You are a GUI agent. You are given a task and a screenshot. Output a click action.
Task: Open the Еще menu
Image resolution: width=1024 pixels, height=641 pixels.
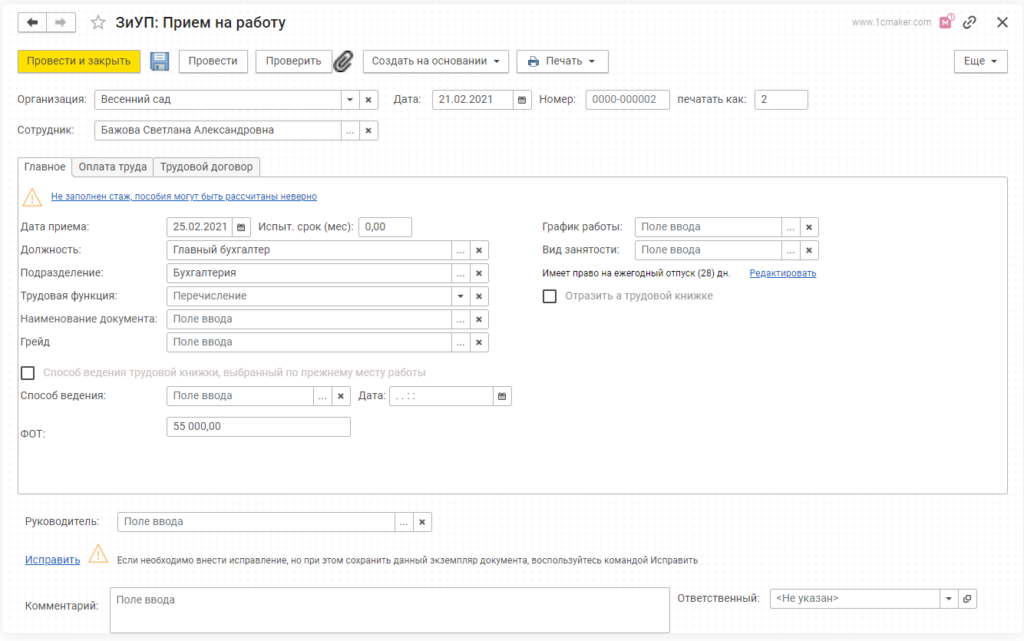click(980, 62)
